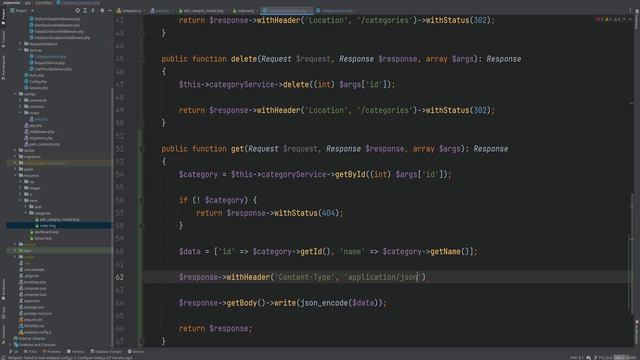This screenshot has width=640, height=360.
Task: Fold the delete function at line 45
Action: pos(141,59)
